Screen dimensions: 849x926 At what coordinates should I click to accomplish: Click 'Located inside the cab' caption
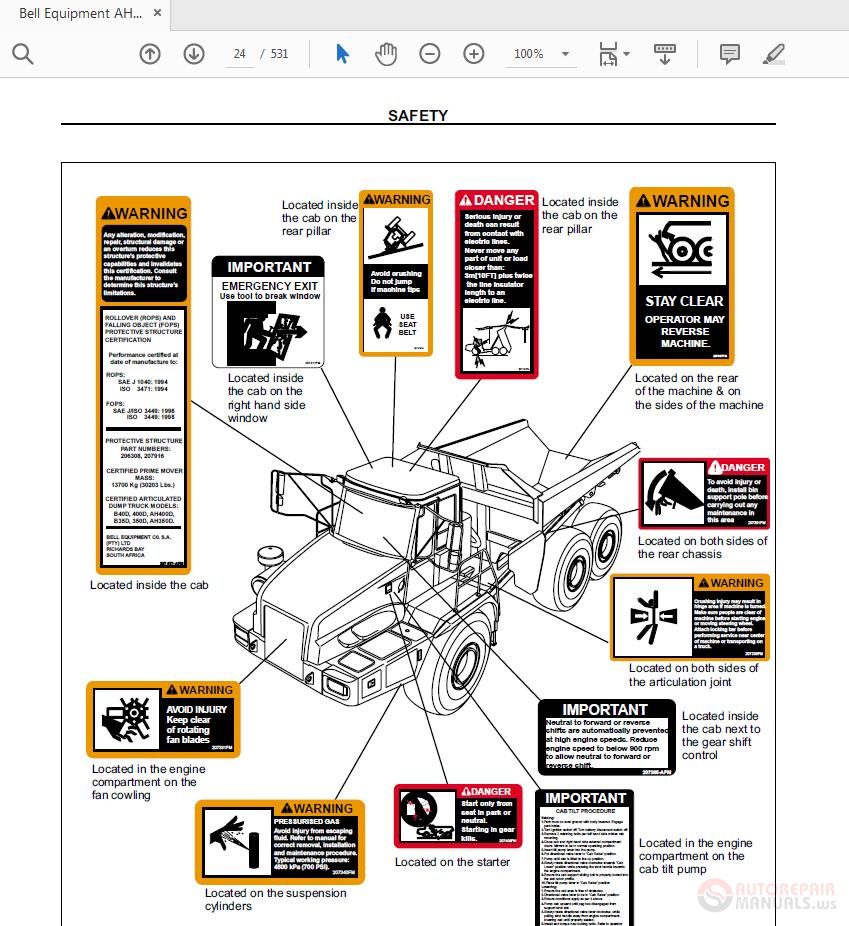(149, 585)
